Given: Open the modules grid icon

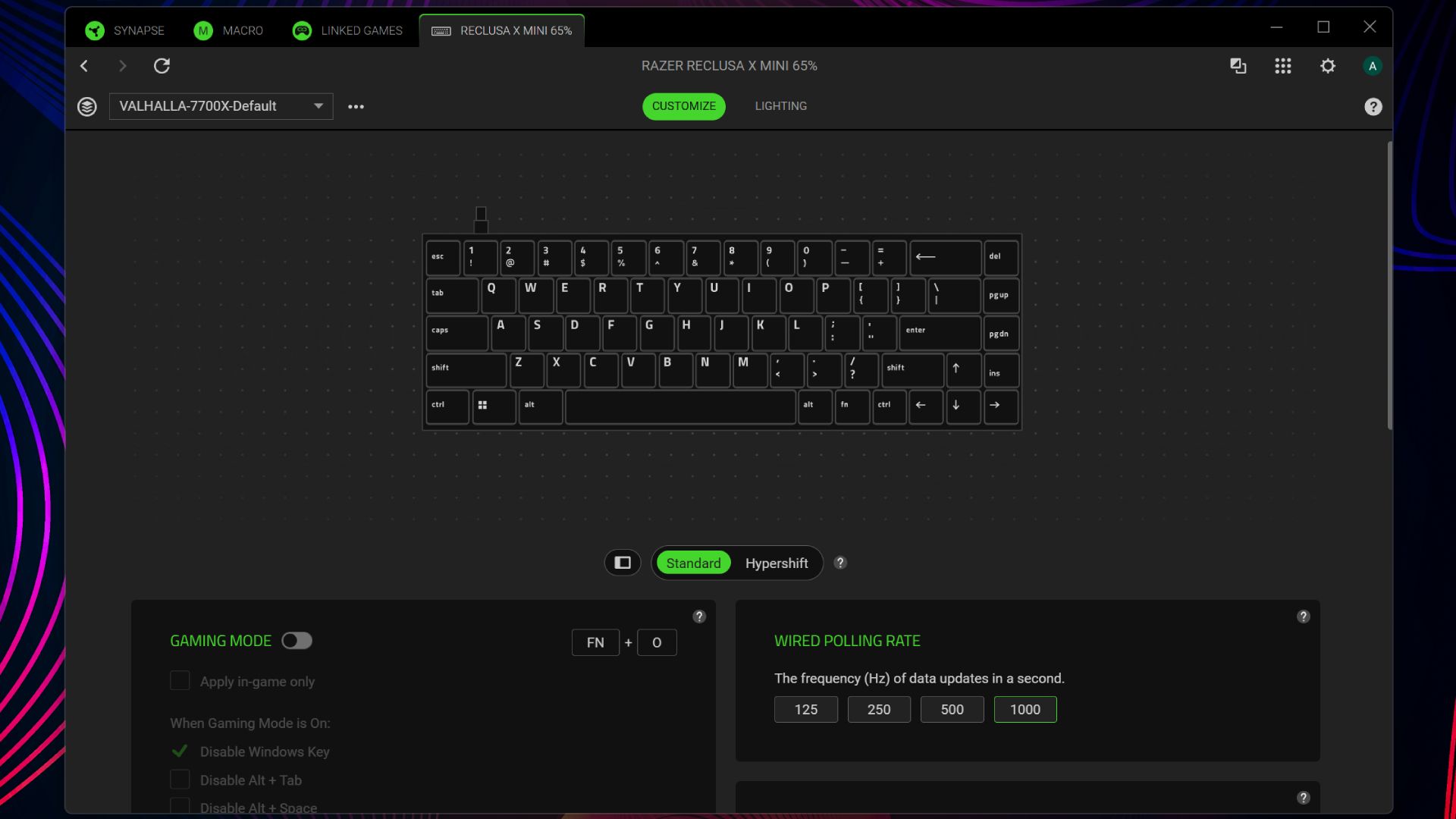Looking at the screenshot, I should pos(1282,66).
